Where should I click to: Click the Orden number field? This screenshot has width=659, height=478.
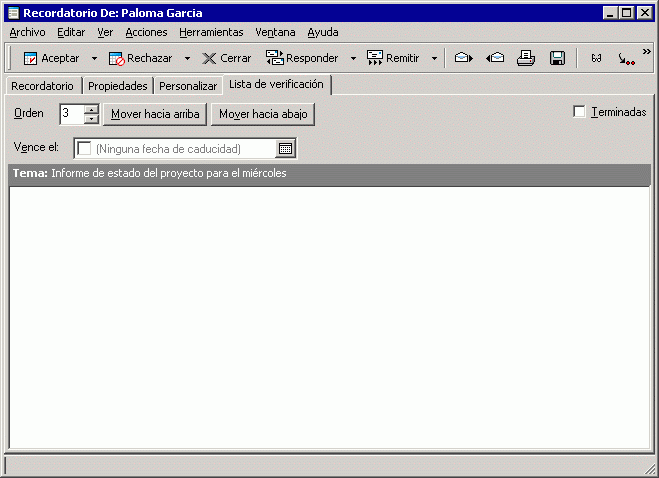coord(72,114)
